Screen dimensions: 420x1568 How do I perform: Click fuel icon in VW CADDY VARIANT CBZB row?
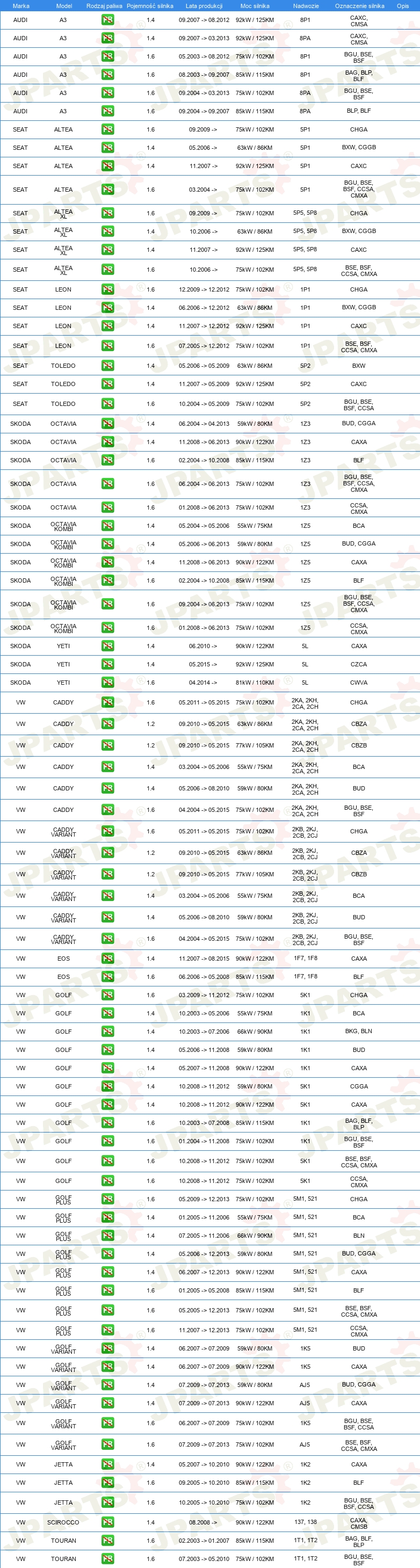[108, 874]
